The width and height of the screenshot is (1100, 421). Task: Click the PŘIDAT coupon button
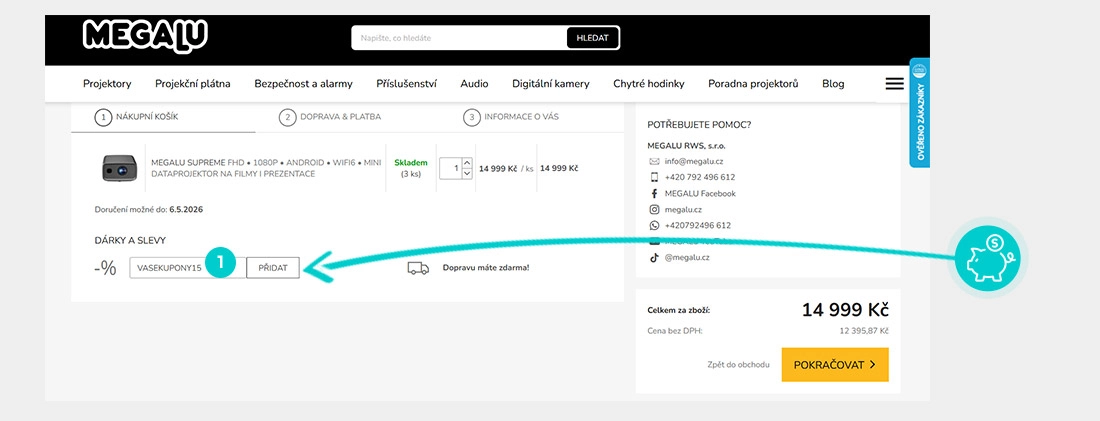273,268
